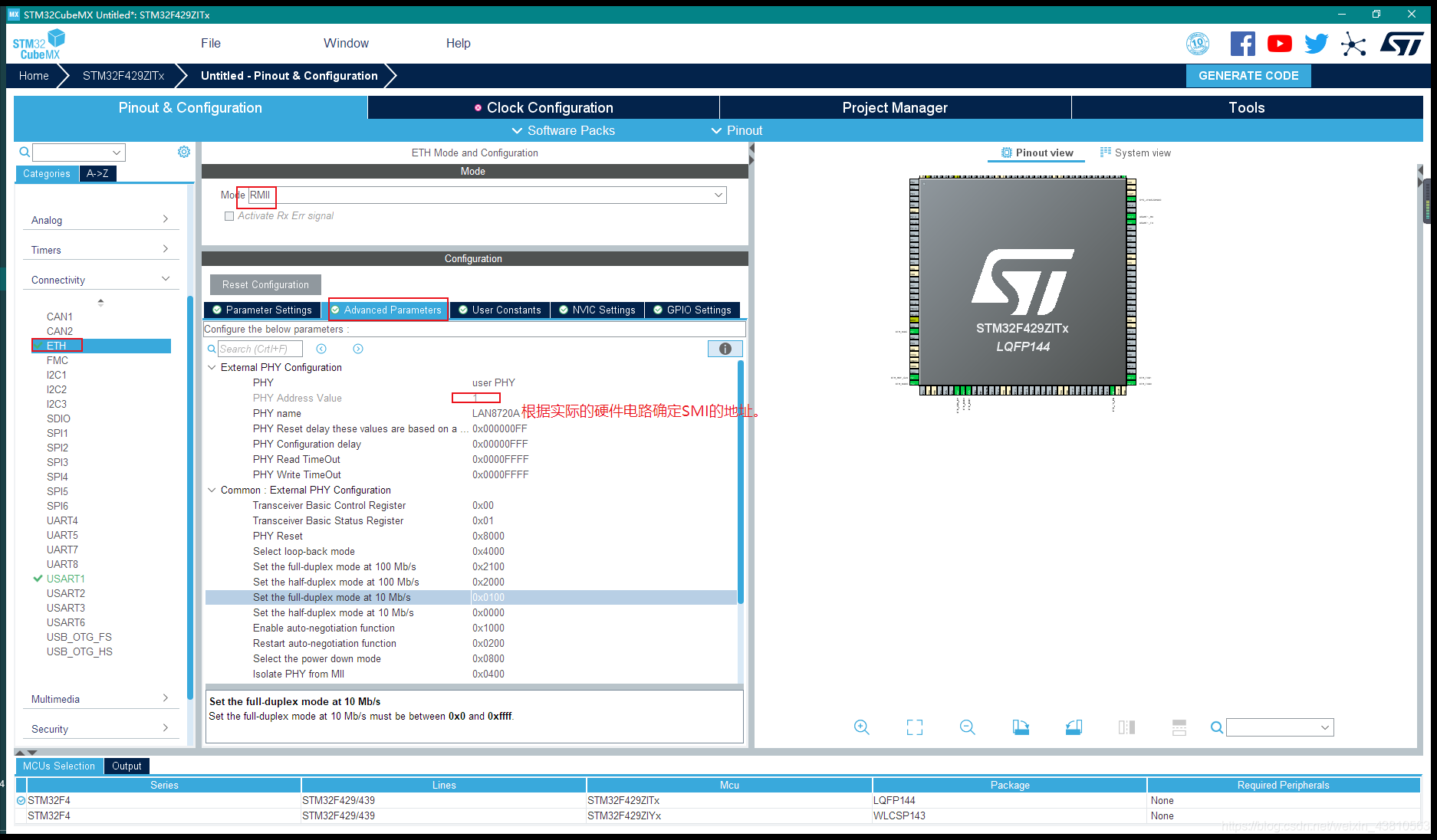This screenshot has width=1437, height=840.
Task: Select USART1 in the peripheral list
Action: 66,579
